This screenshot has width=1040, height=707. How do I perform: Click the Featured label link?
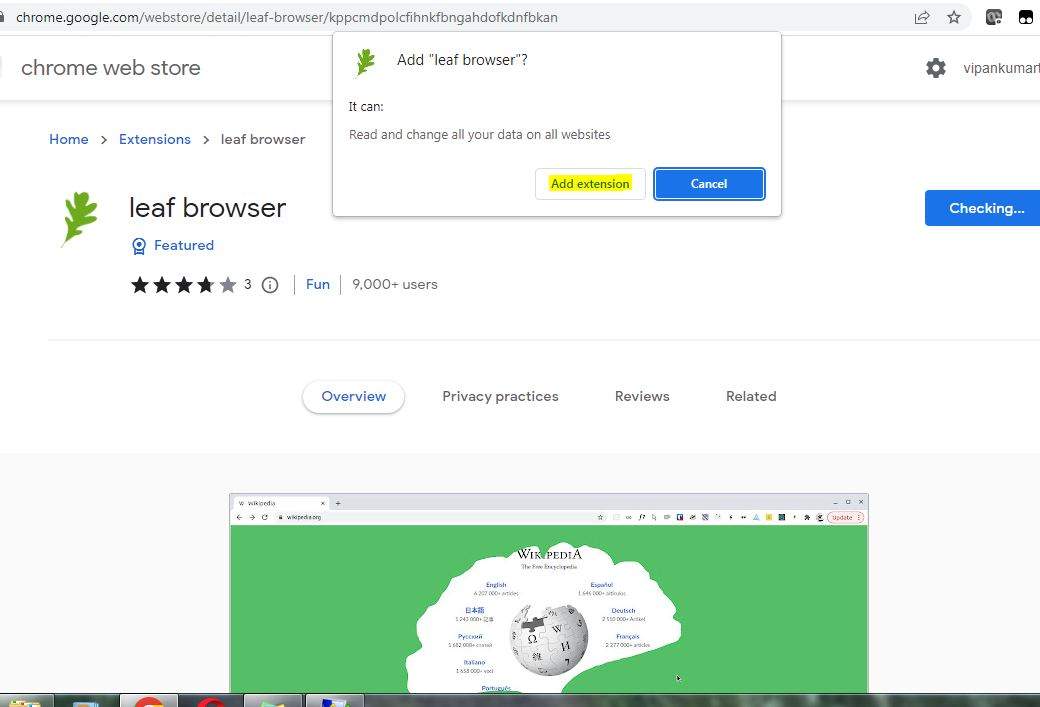[184, 245]
